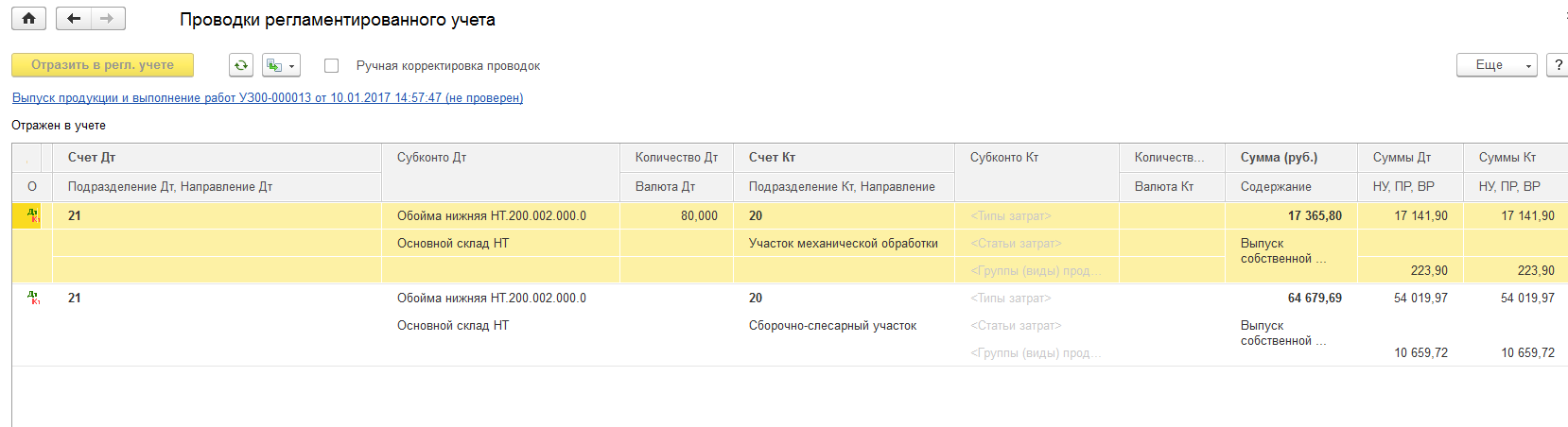This screenshot has height=427, width=1568.
Task: Open the Еще dropdown menu
Action: click(x=1496, y=65)
